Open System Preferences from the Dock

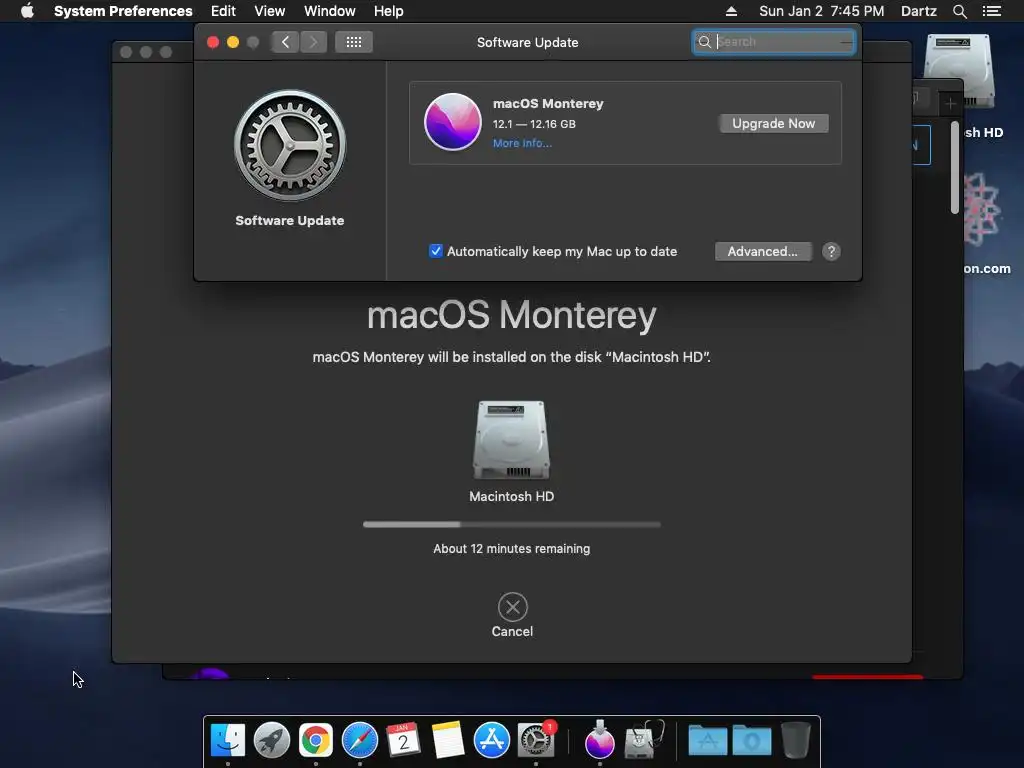pos(536,740)
